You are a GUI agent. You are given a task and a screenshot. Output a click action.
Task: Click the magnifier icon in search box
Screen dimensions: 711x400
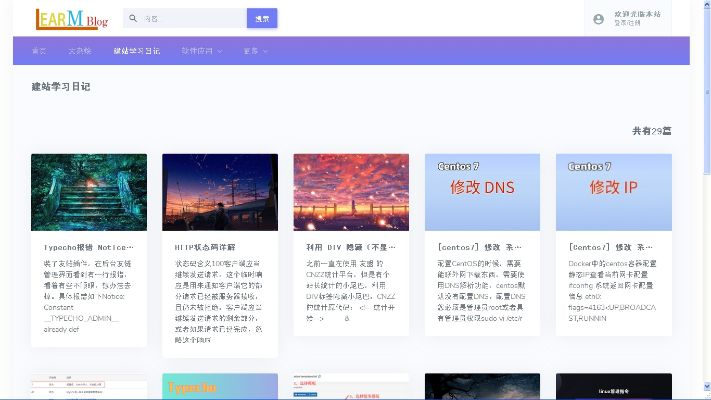point(134,18)
